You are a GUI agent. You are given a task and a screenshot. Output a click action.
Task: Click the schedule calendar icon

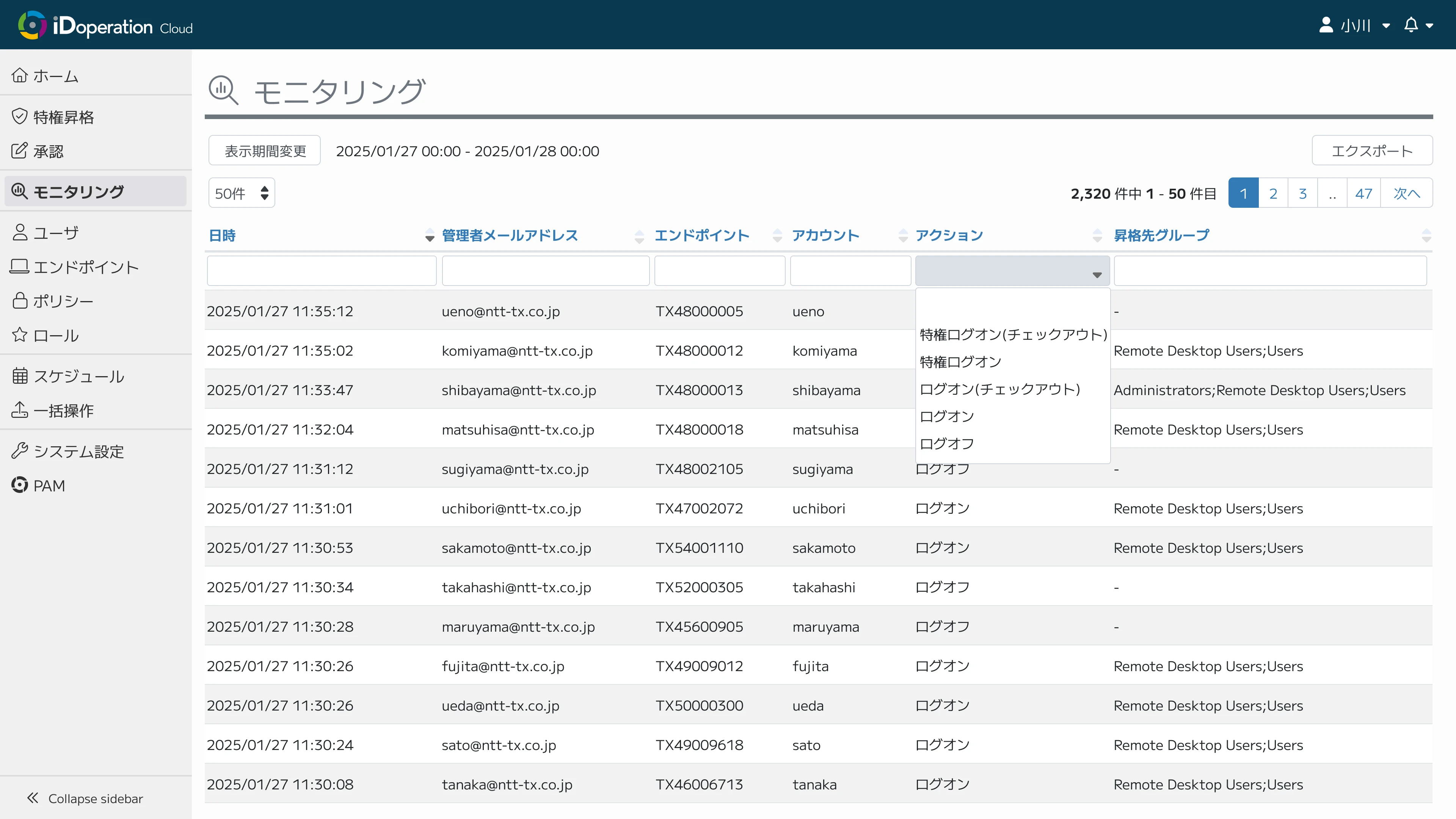pos(20,376)
